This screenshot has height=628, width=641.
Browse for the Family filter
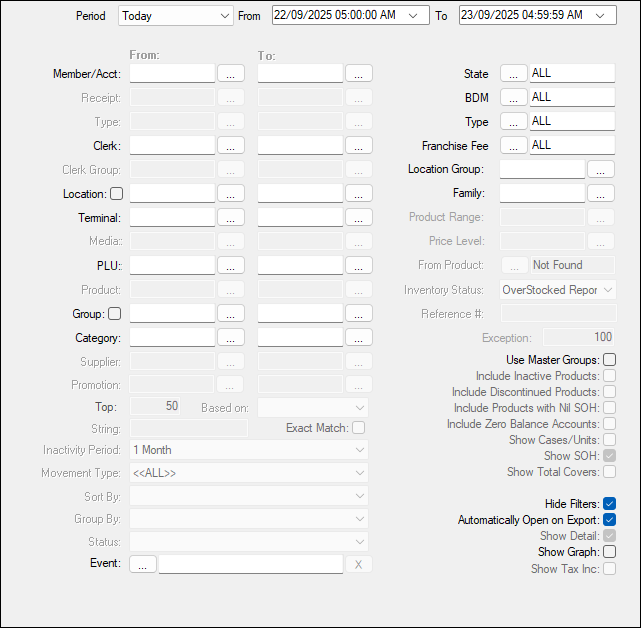[600, 194]
